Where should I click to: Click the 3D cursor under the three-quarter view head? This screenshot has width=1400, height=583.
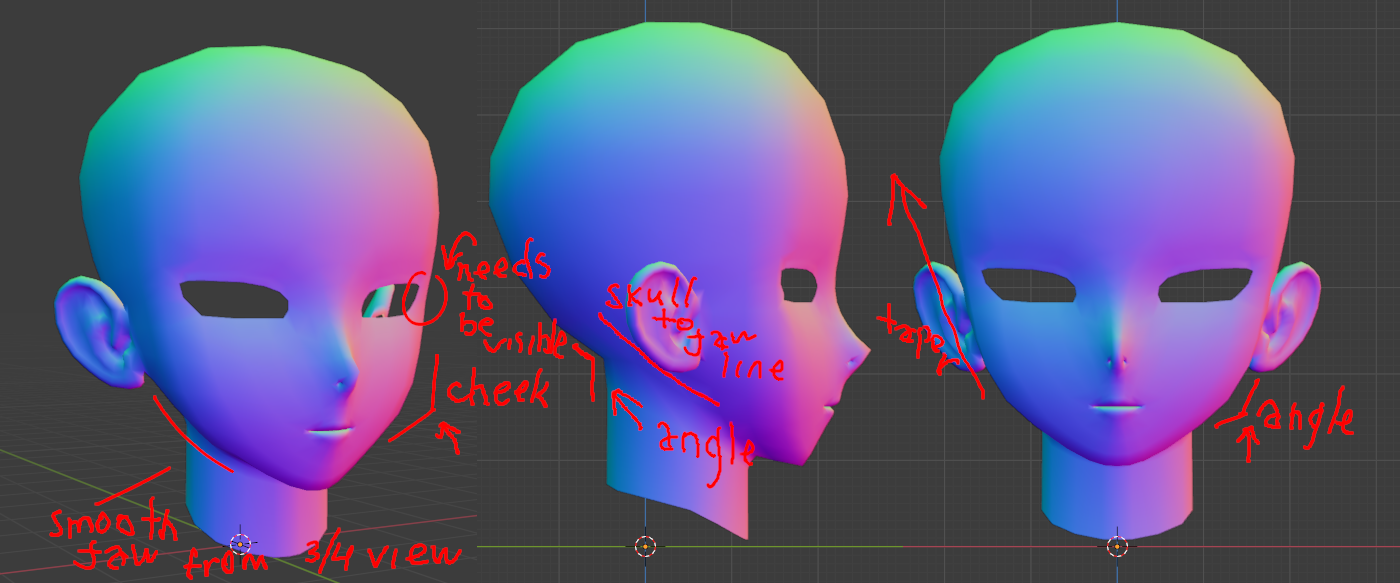tap(240, 543)
